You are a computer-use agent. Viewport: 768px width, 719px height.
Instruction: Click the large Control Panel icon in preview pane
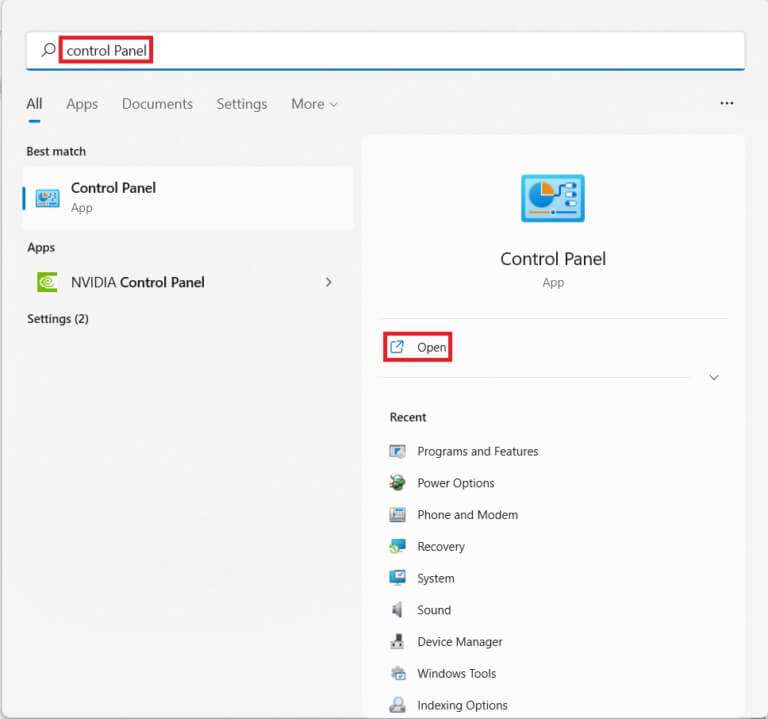point(552,198)
